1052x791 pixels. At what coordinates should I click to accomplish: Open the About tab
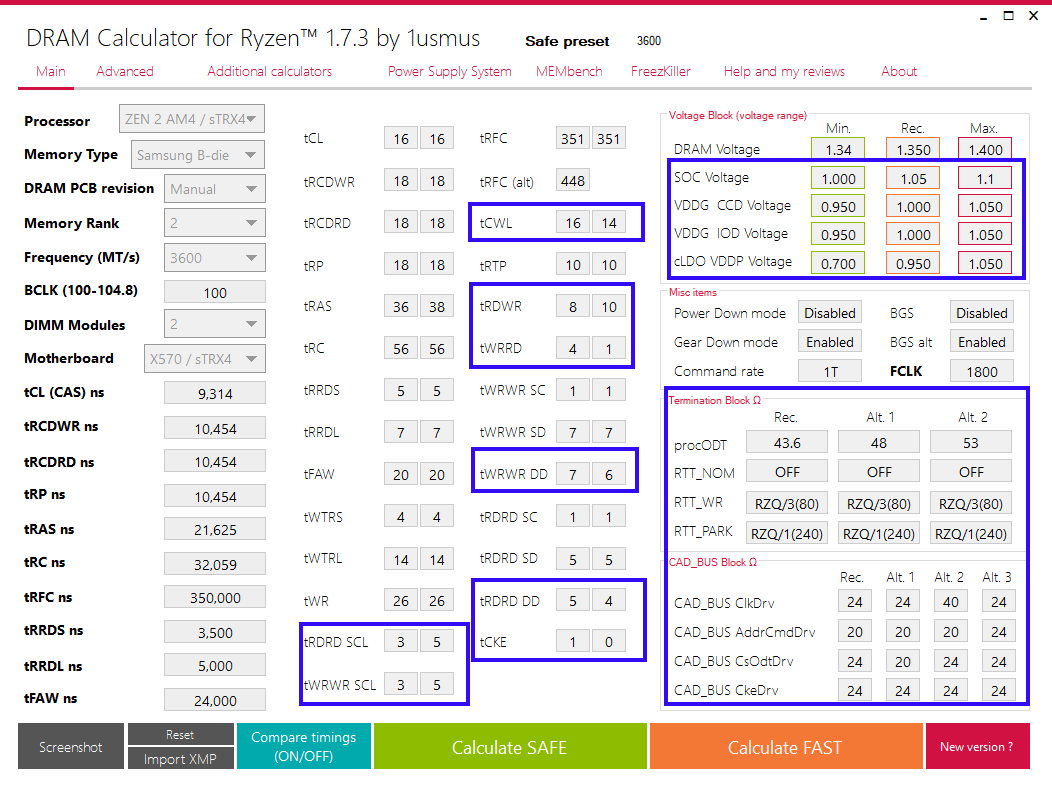[899, 71]
